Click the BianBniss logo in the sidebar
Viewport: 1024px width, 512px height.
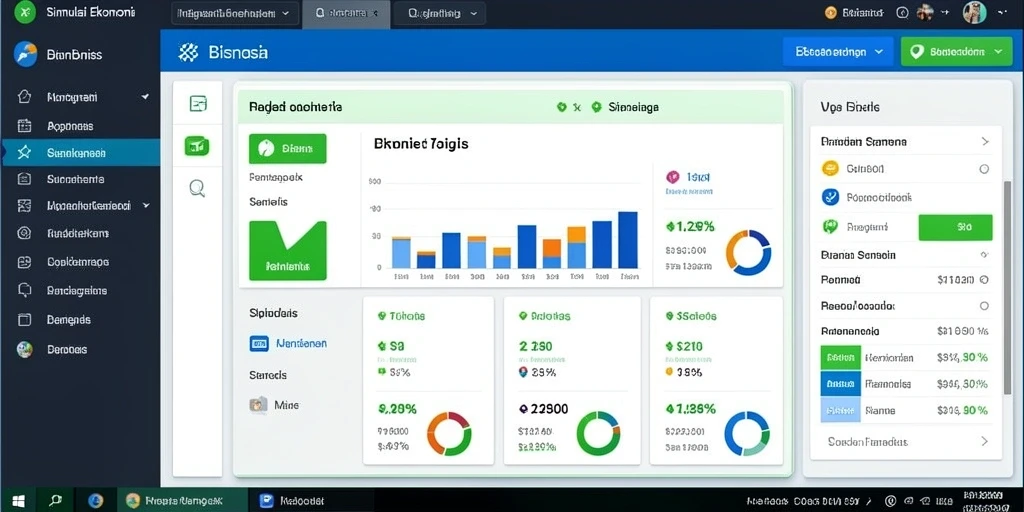pyautogui.click(x=25, y=54)
